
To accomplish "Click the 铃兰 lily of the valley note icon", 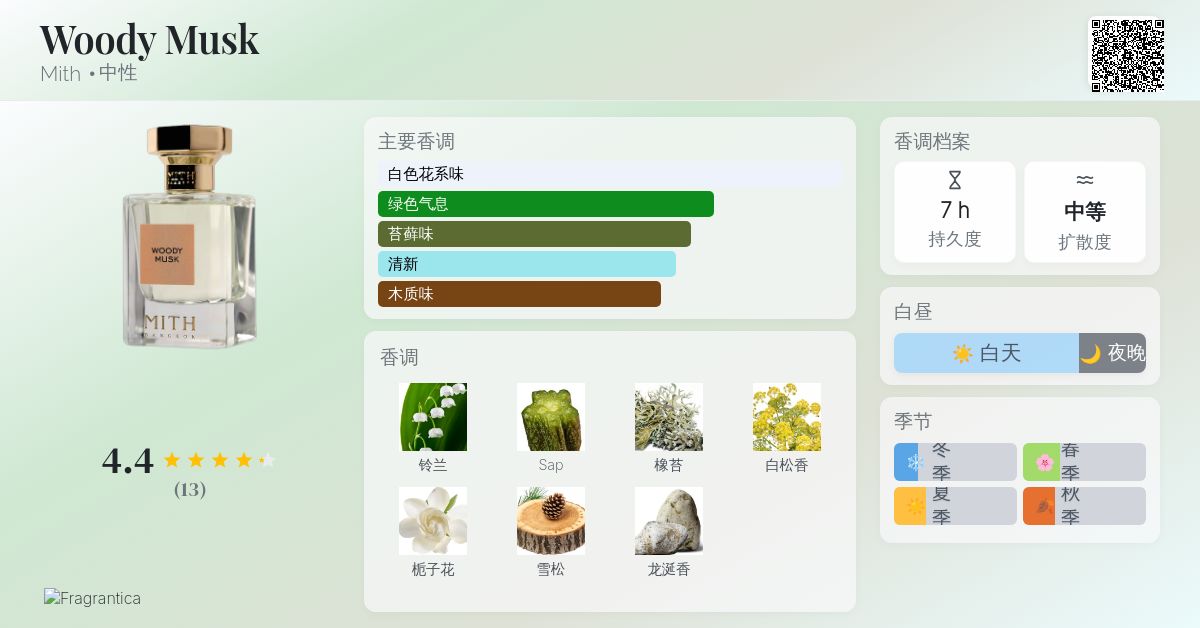I will pyautogui.click(x=433, y=417).
